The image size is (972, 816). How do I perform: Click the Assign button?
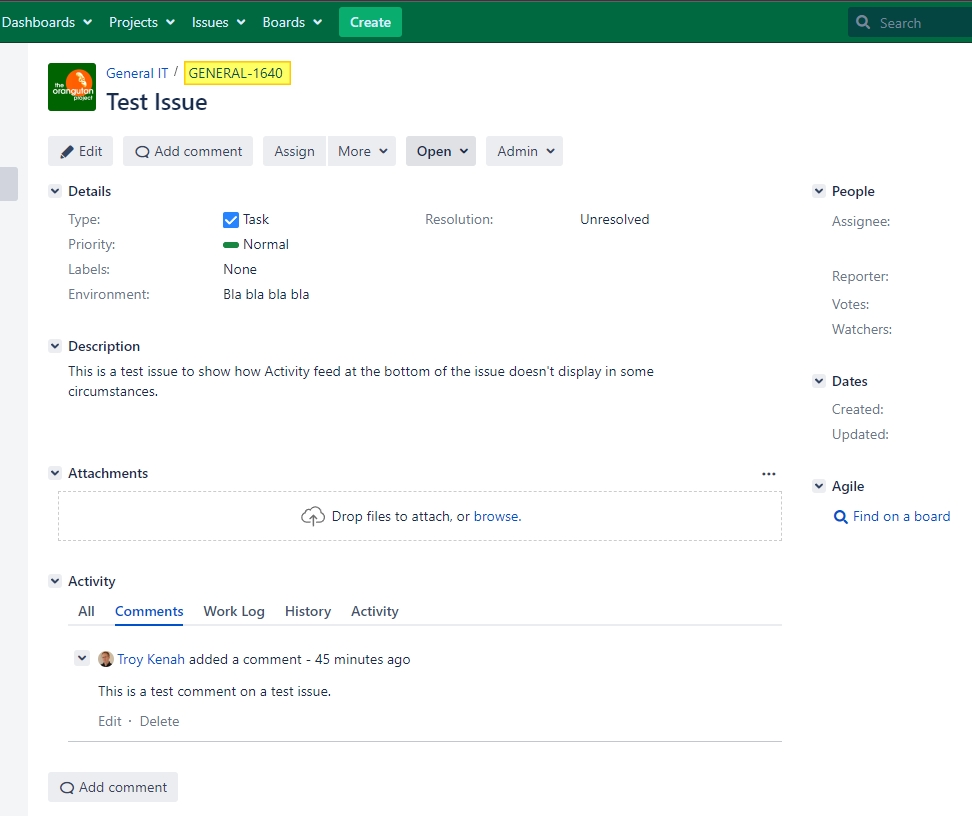[294, 151]
